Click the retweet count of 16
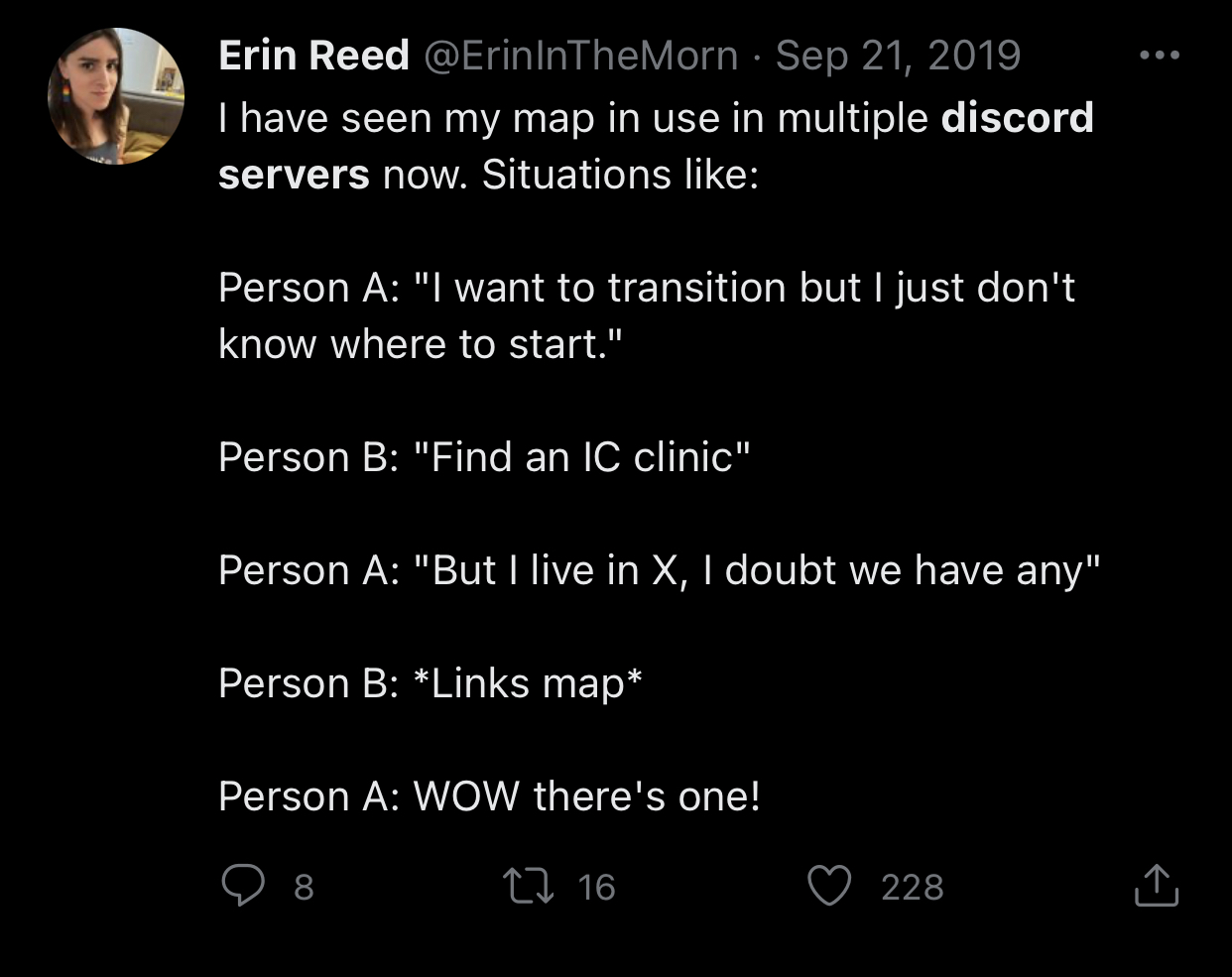Viewport: 1232px width, 977px height. click(596, 887)
